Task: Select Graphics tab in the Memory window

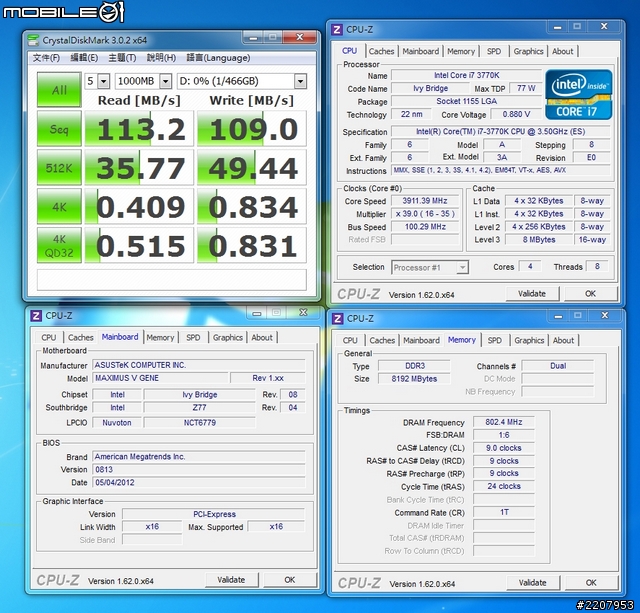Action: point(529,340)
